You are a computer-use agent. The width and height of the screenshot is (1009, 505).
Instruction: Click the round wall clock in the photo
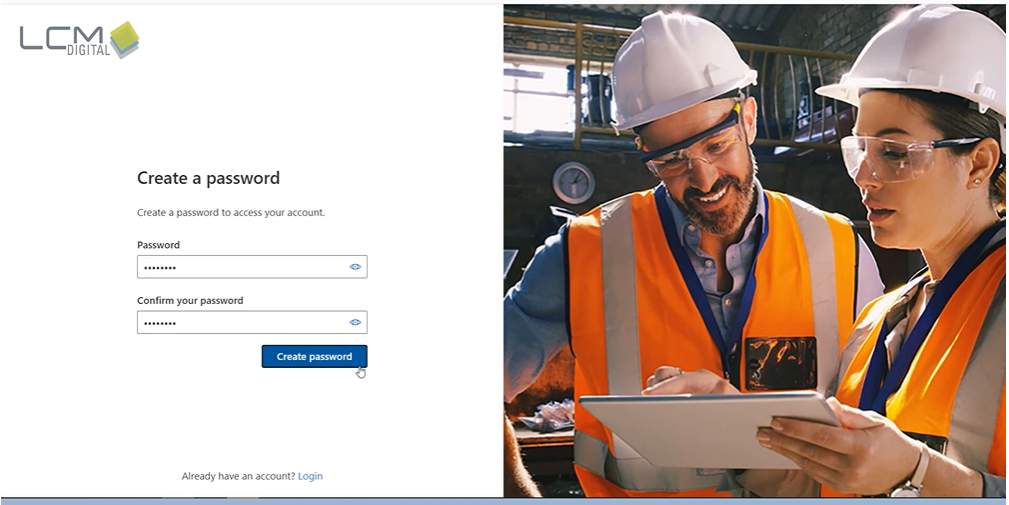click(x=573, y=183)
